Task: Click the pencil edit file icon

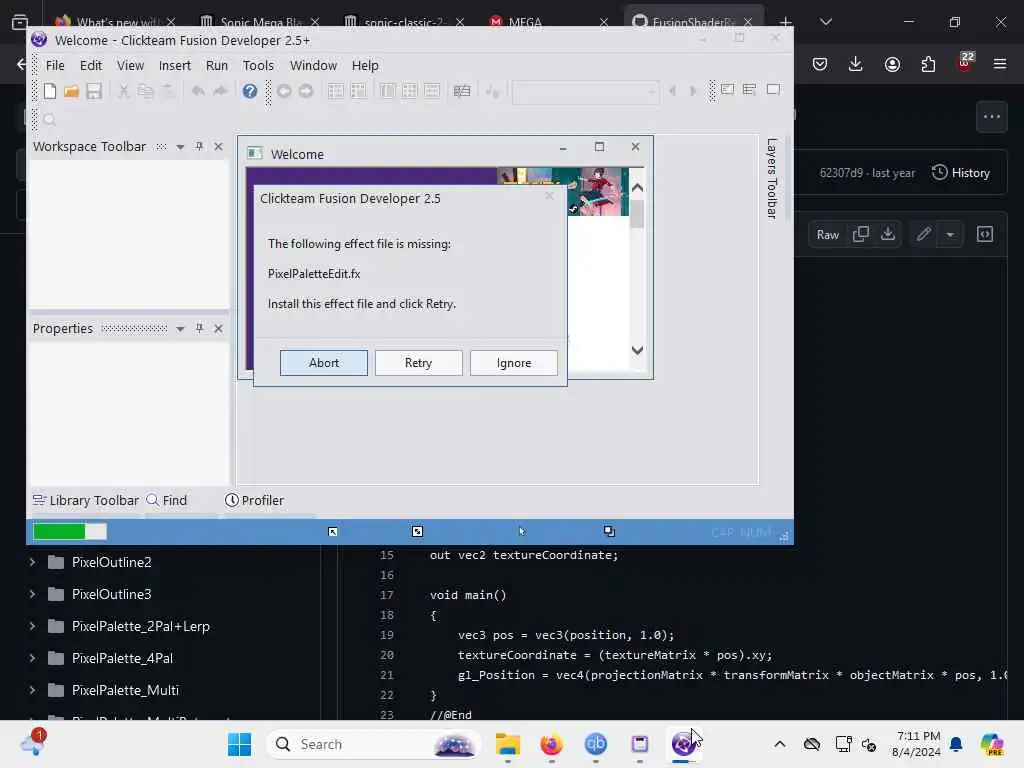Action: coord(923,234)
